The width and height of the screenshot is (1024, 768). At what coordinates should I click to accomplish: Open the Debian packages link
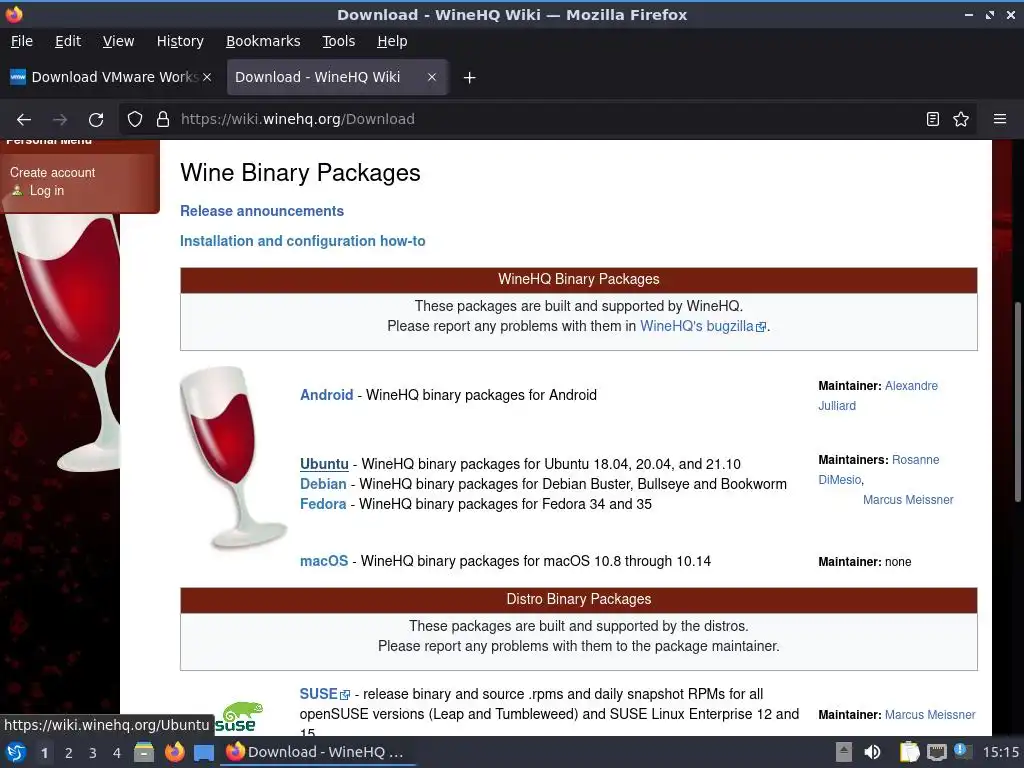[323, 484]
